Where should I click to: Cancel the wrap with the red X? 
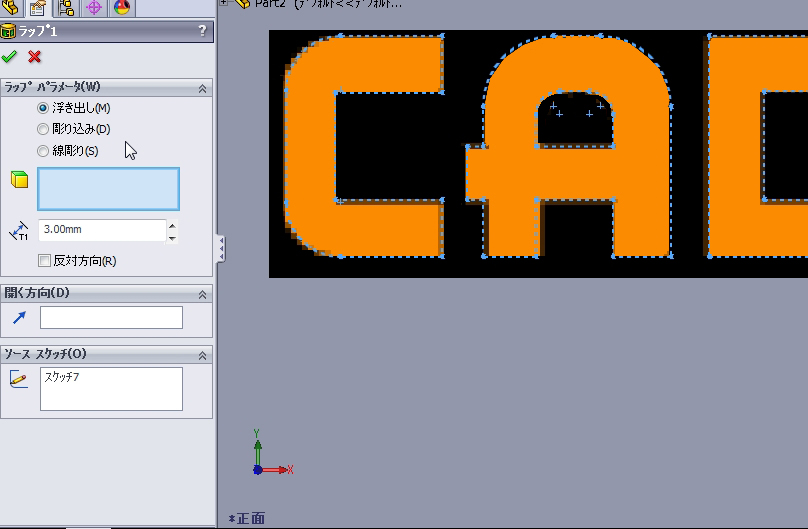[x=35, y=57]
